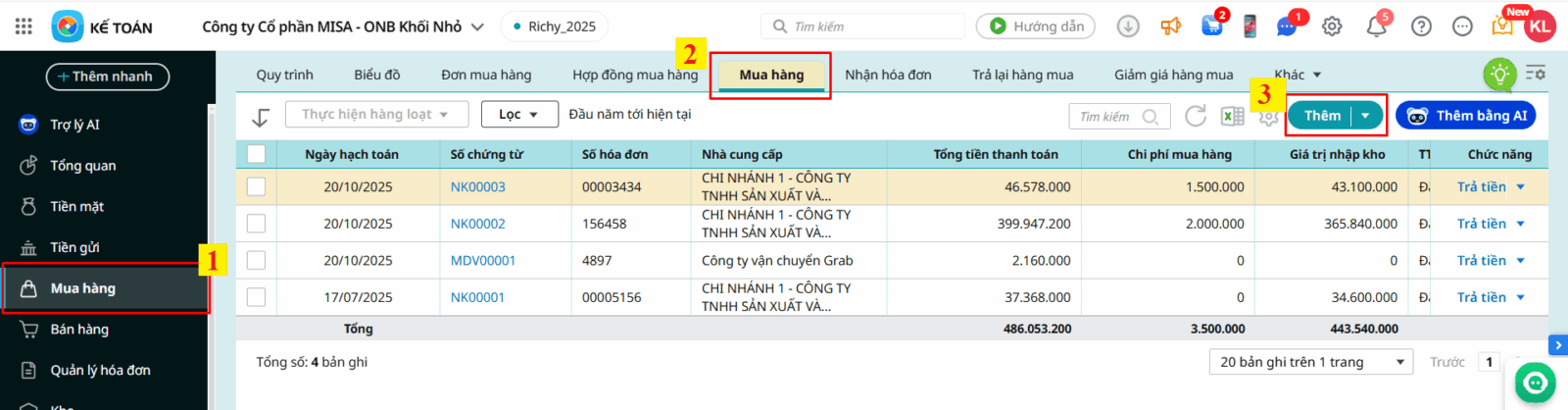Open the settings gear in top bar
Viewport: 1568px width, 410px height.
point(1332,26)
